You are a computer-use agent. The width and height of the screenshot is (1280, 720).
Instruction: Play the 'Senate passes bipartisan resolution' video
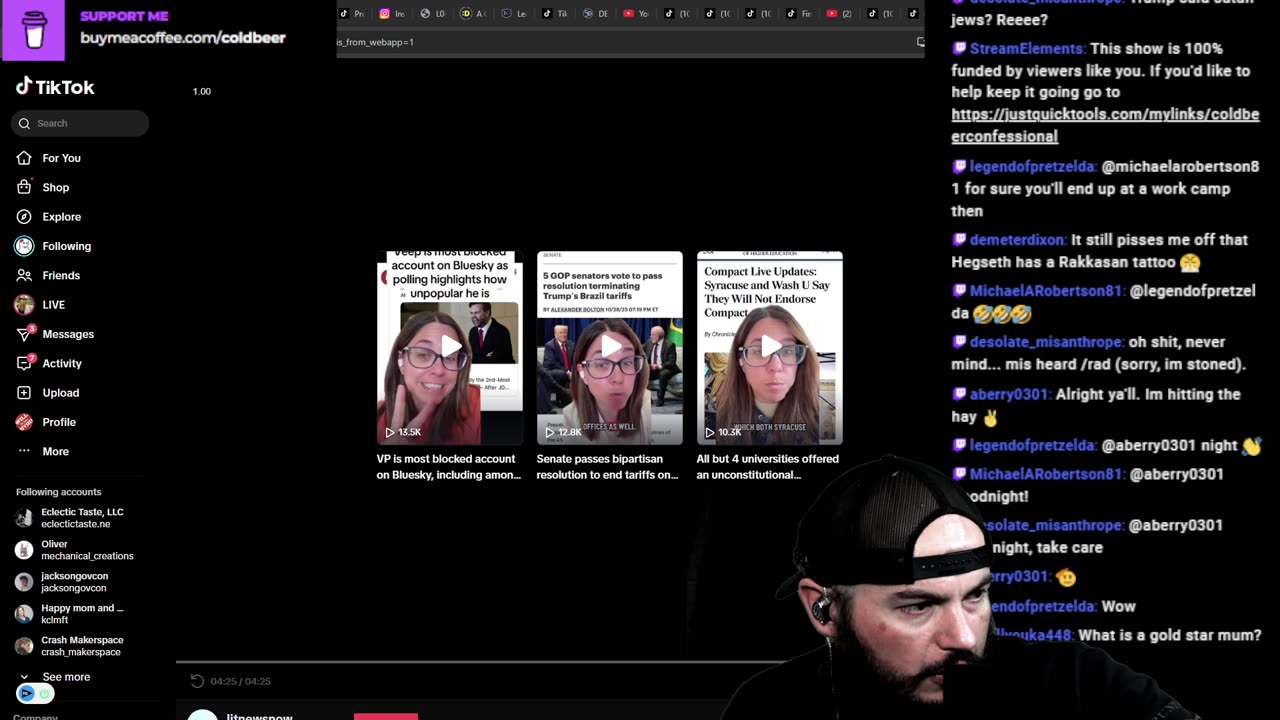[x=610, y=348]
